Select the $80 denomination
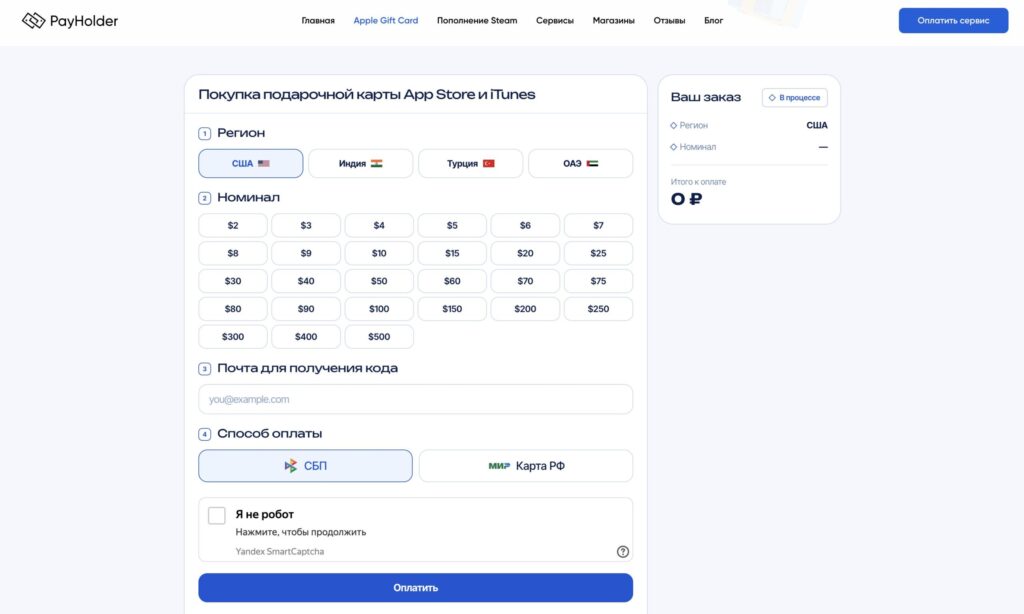 (x=233, y=309)
